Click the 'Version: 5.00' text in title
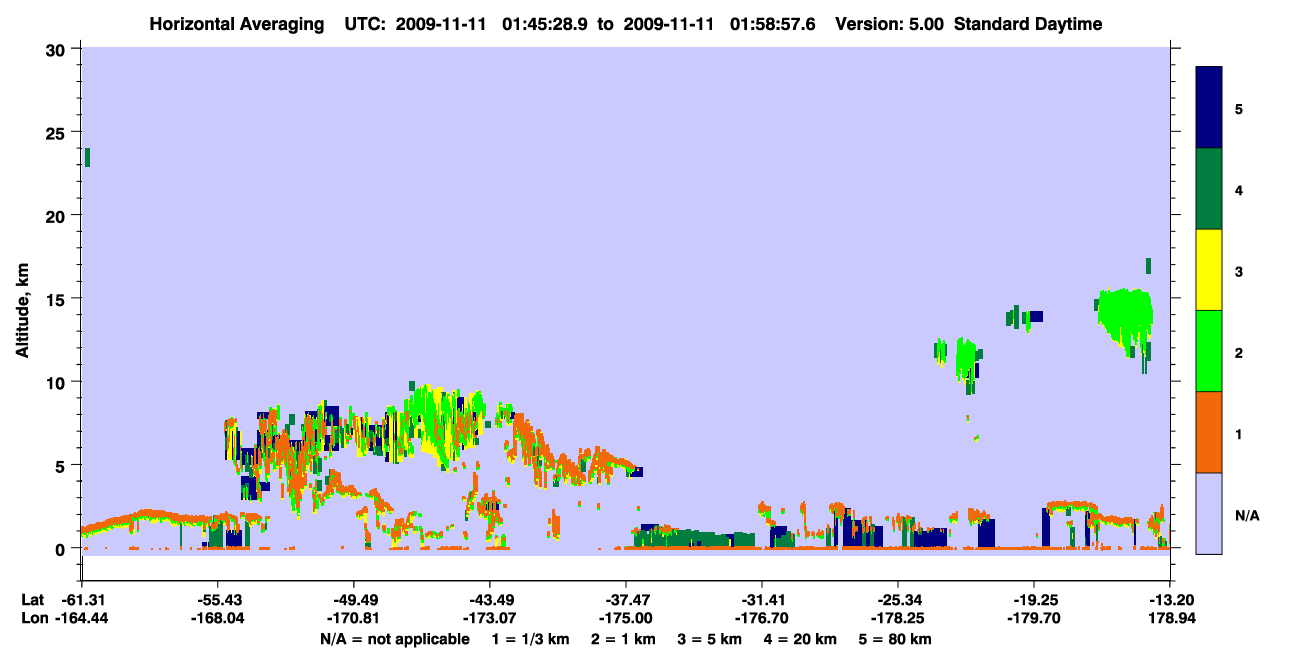This screenshot has height=667, width=1300. coord(891,24)
